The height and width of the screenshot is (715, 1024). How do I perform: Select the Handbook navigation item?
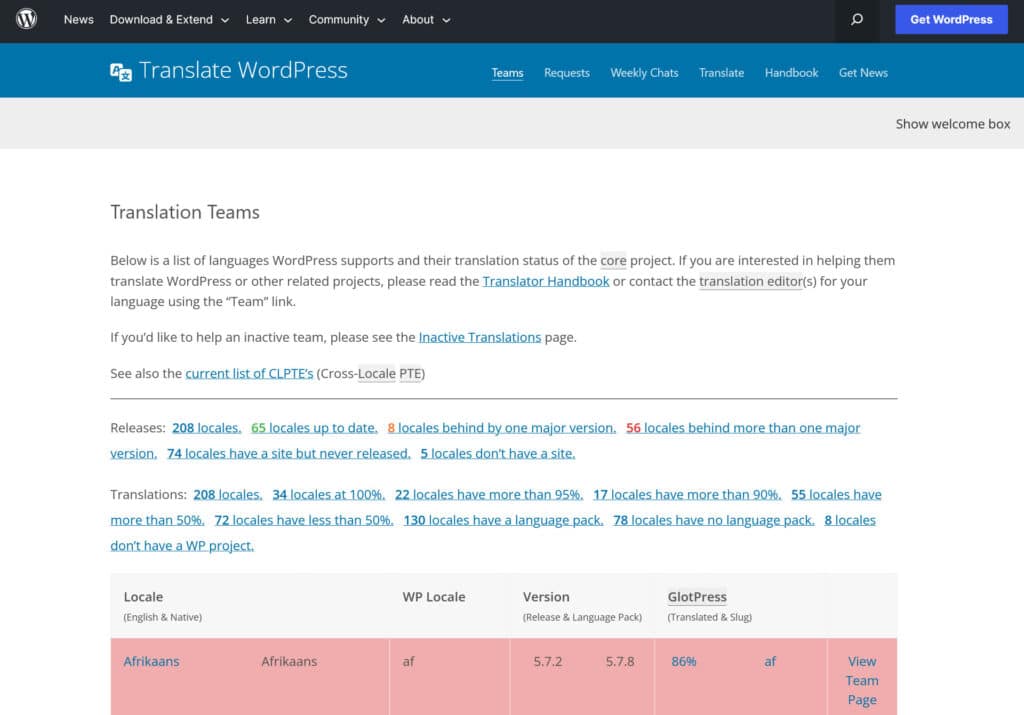coord(791,72)
